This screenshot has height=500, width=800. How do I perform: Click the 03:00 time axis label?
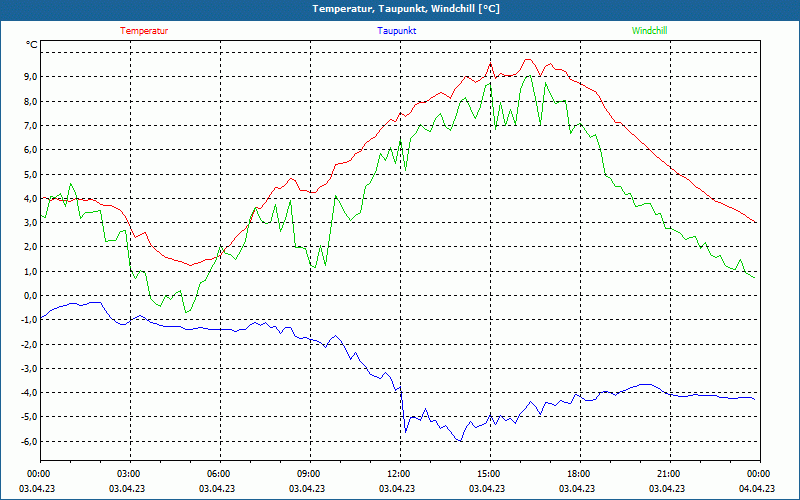131,474
